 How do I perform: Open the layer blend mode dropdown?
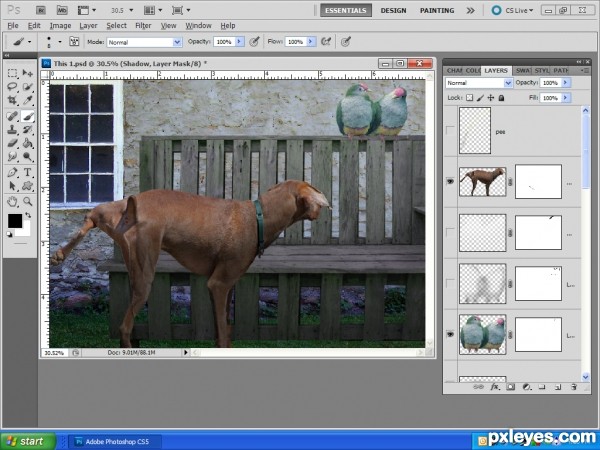[508, 83]
